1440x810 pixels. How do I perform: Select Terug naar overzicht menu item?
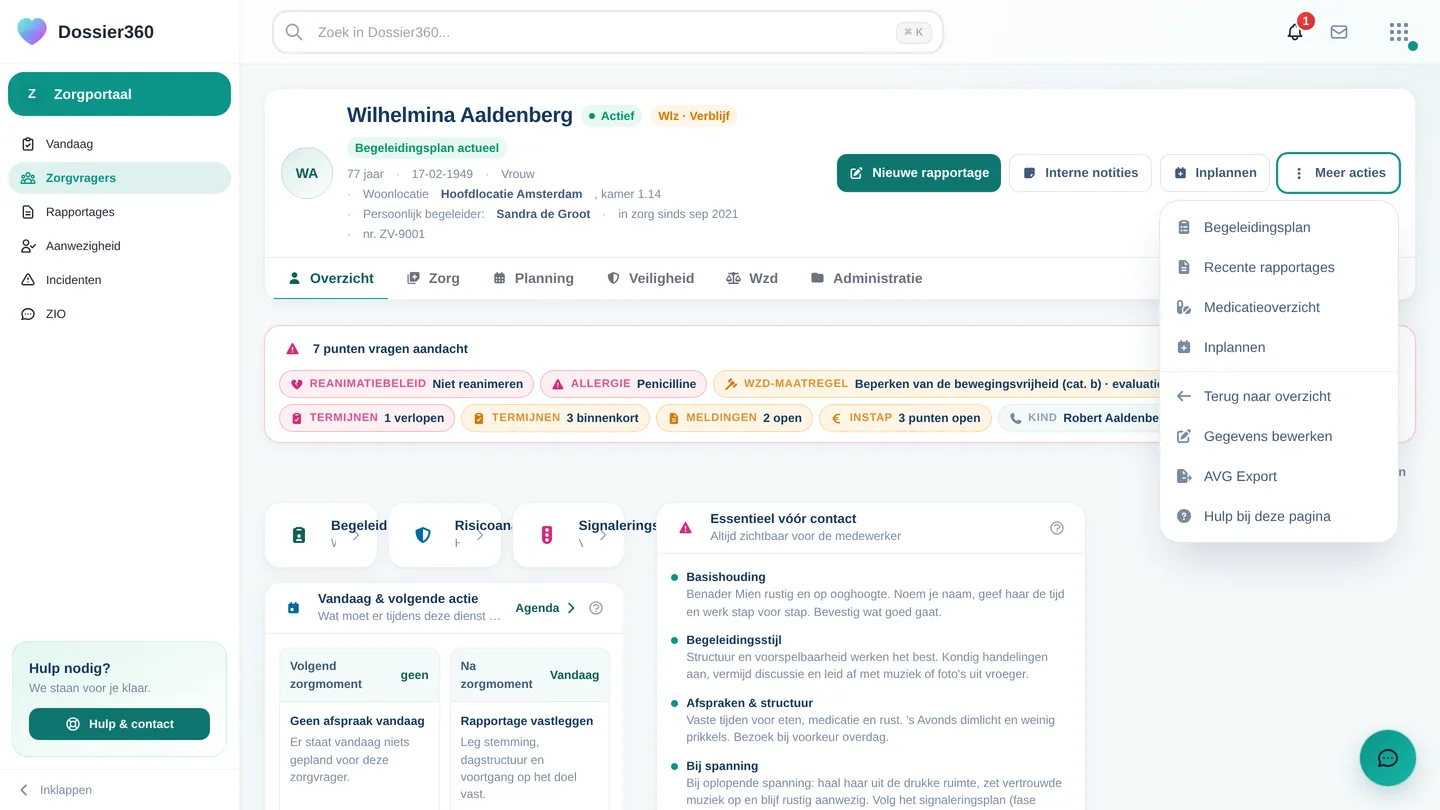coord(1279,396)
